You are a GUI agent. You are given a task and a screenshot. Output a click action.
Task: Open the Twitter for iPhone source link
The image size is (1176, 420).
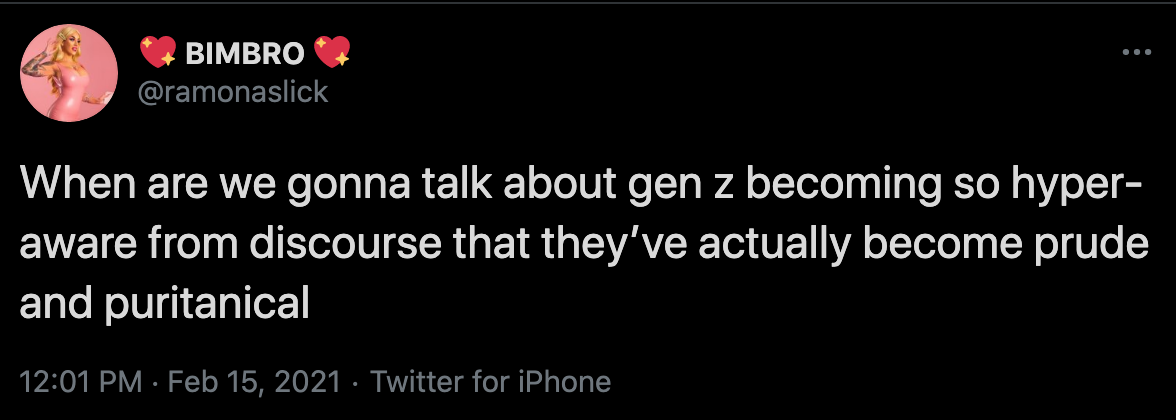[490, 381]
